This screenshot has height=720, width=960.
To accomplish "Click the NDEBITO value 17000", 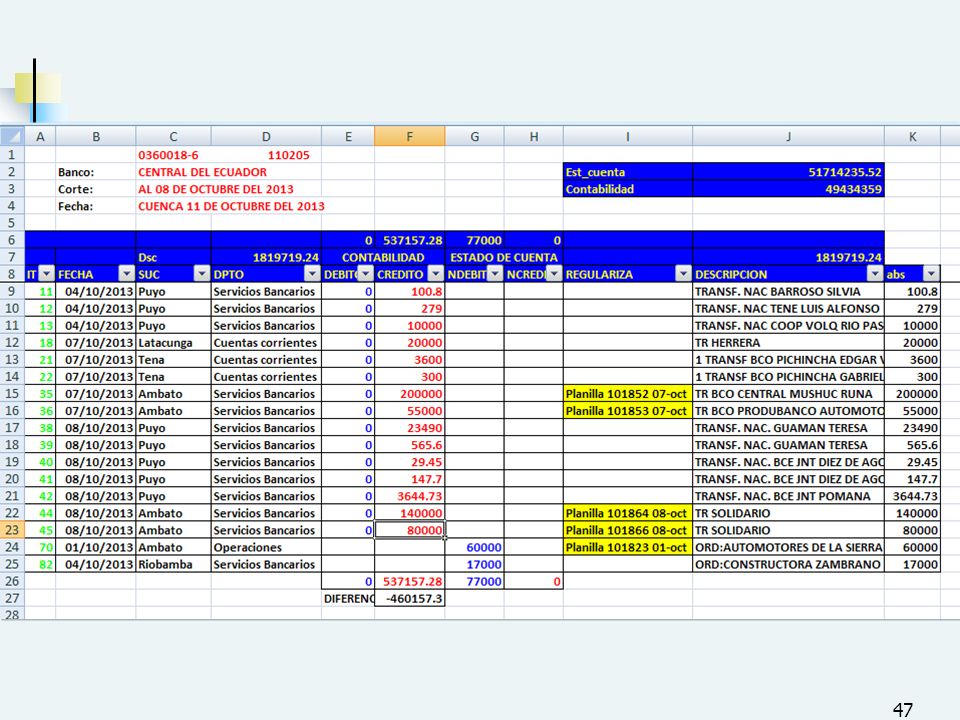I will (474, 564).
